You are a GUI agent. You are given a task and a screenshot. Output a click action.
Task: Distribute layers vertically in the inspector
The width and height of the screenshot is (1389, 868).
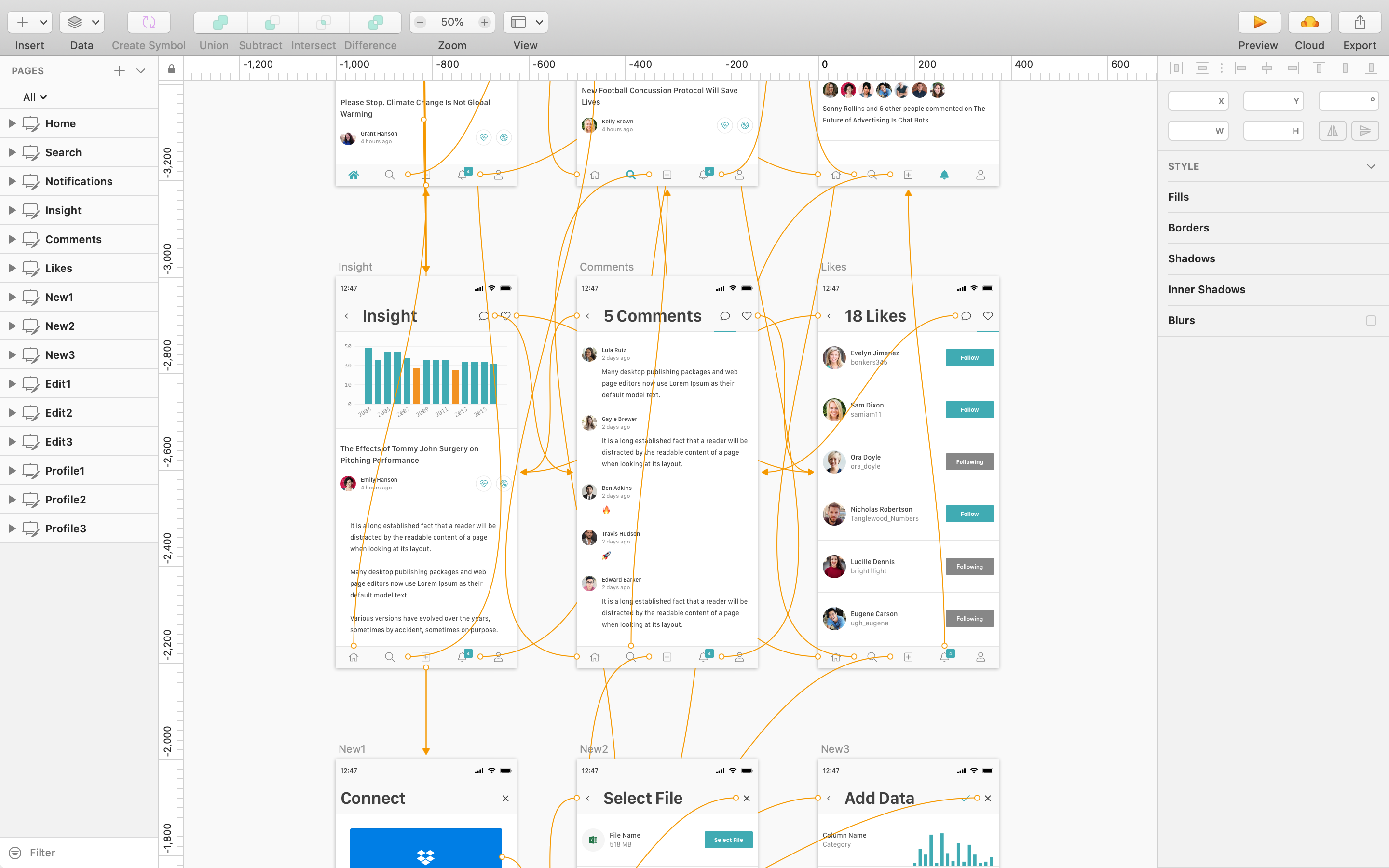click(1202, 68)
